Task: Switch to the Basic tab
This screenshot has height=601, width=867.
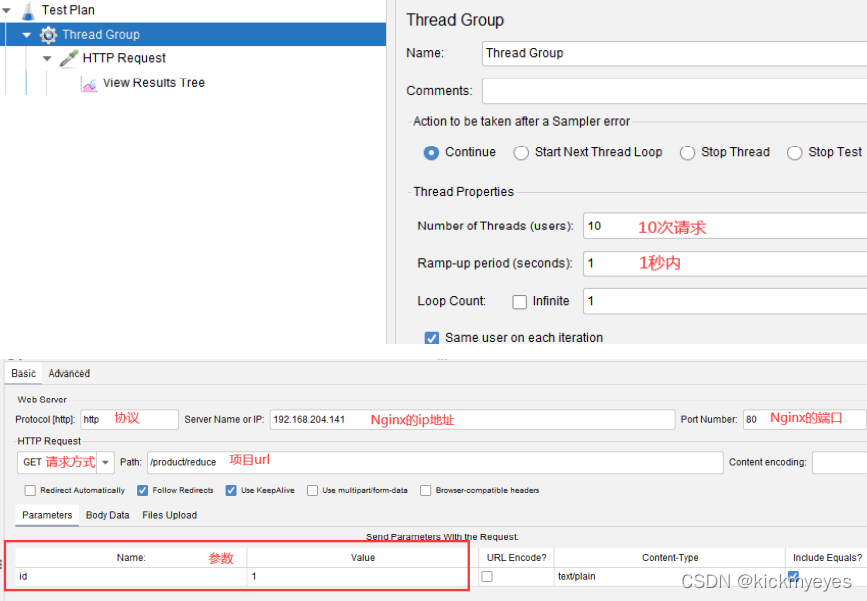Action: 23,374
